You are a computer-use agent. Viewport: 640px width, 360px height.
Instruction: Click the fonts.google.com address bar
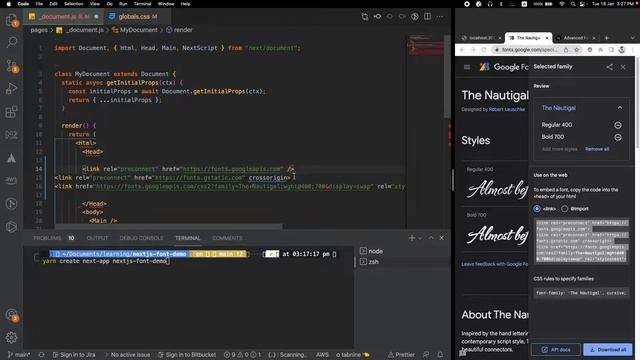(x=529, y=49)
